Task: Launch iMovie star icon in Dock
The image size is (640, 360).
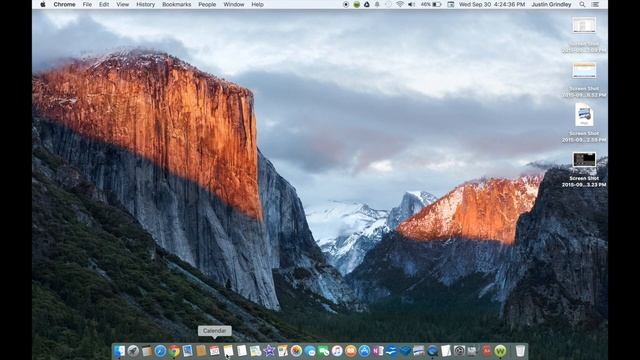Action: tap(269, 351)
